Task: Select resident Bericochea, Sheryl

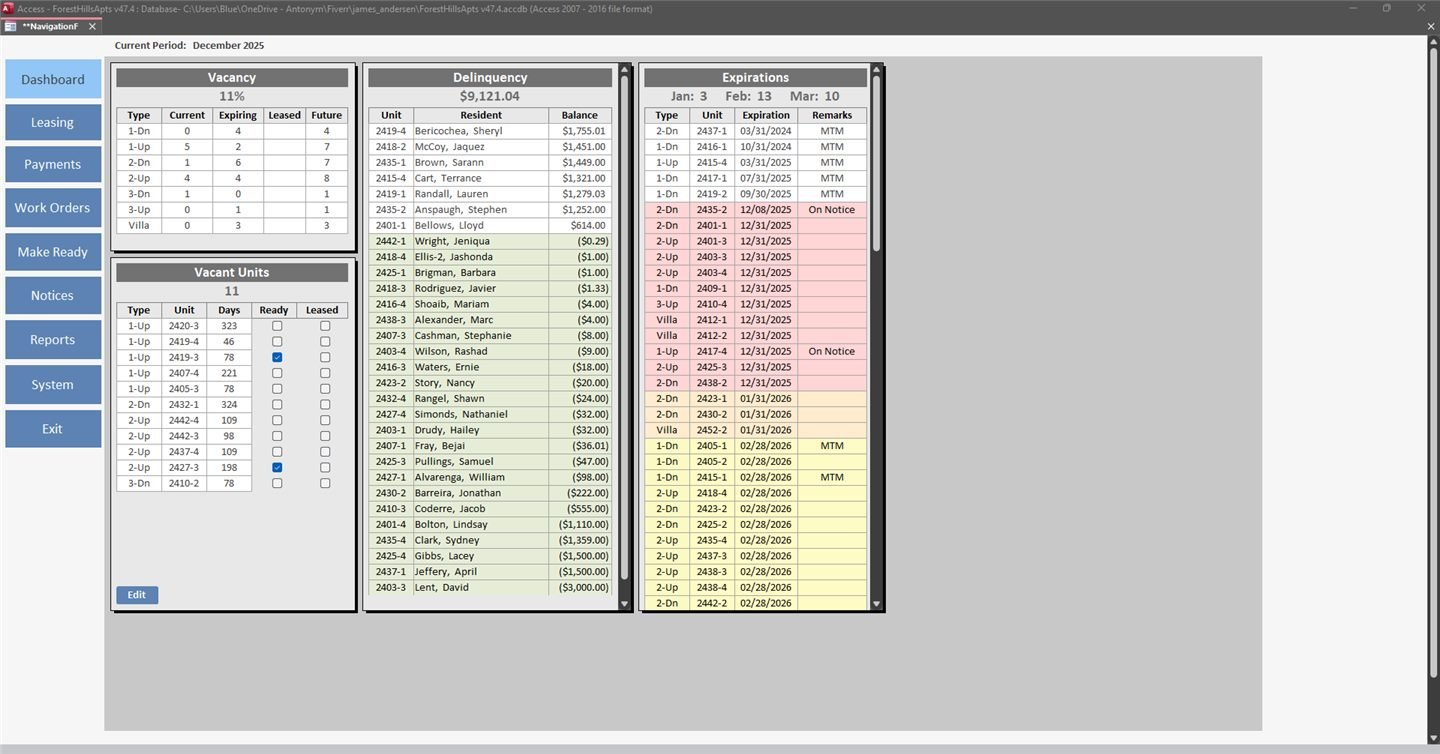Action: point(481,131)
